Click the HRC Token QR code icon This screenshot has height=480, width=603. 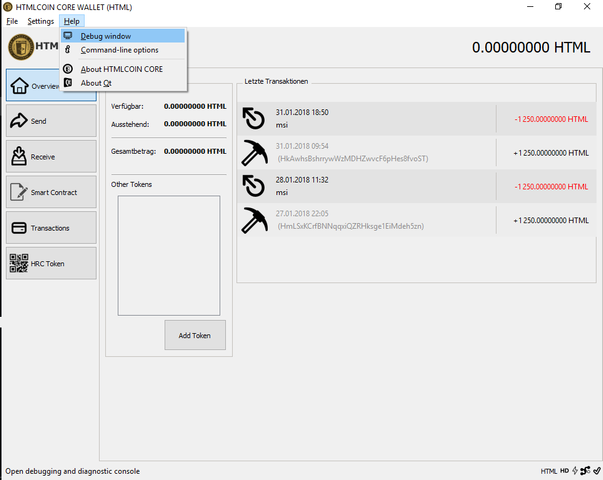pyautogui.click(x=19, y=263)
